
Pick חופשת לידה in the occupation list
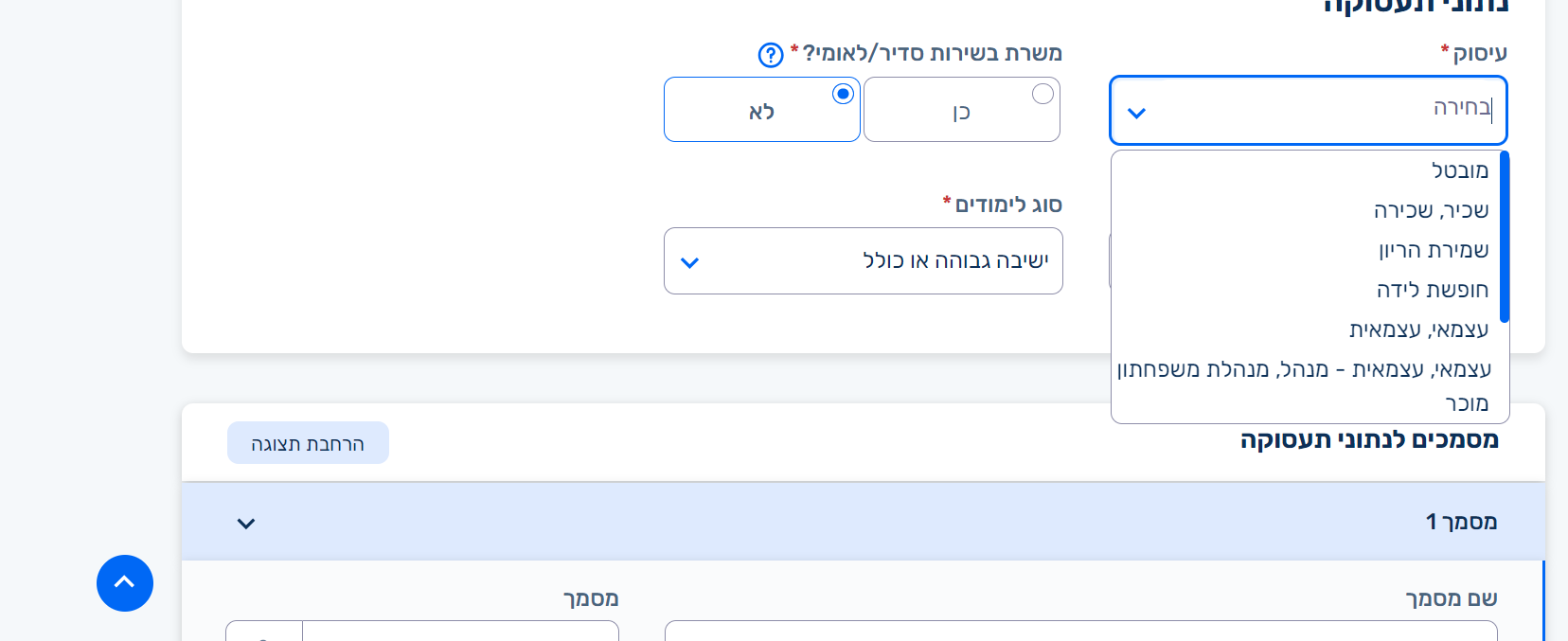pyautogui.click(x=1430, y=290)
